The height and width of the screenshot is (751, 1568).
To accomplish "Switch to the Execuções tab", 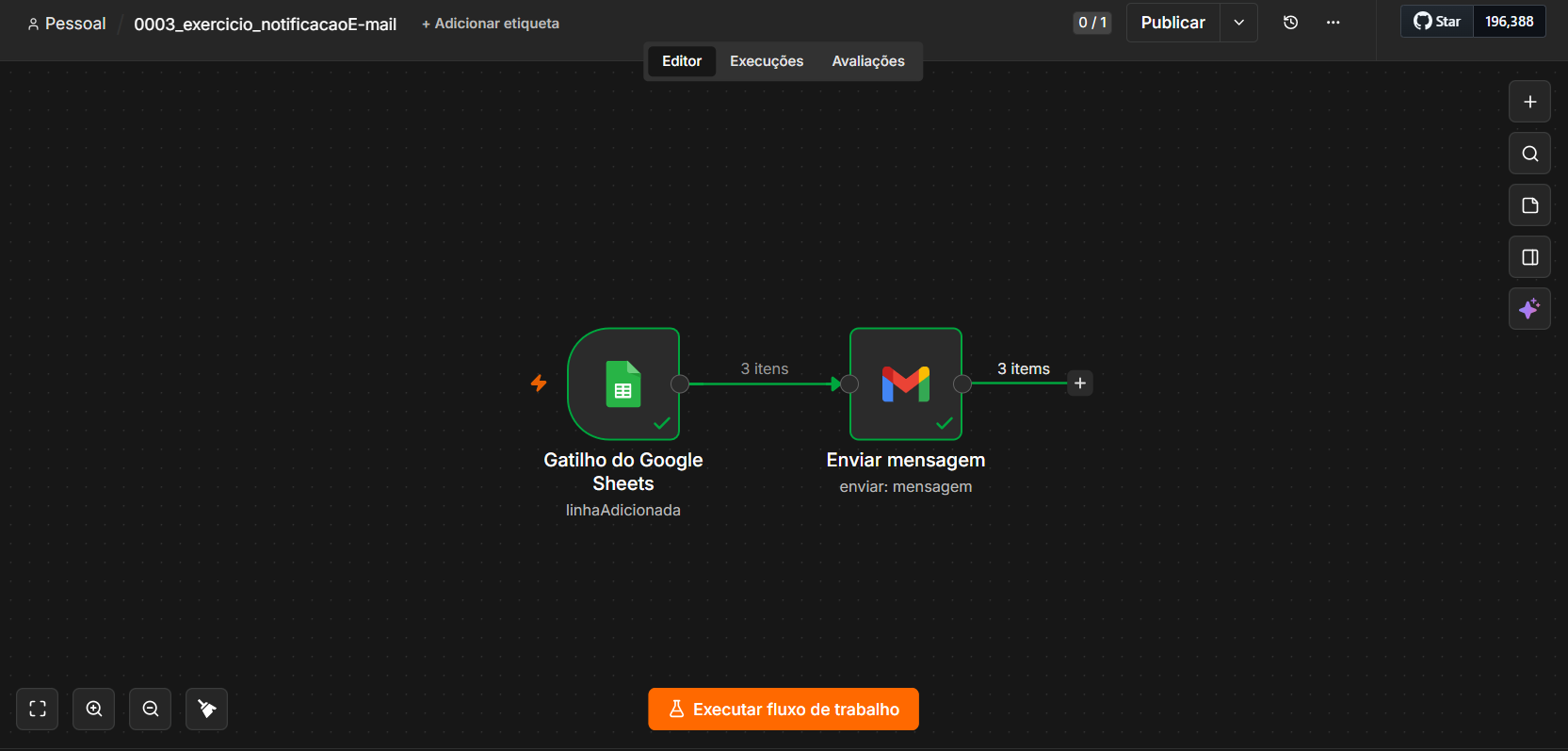I will pyautogui.click(x=767, y=61).
